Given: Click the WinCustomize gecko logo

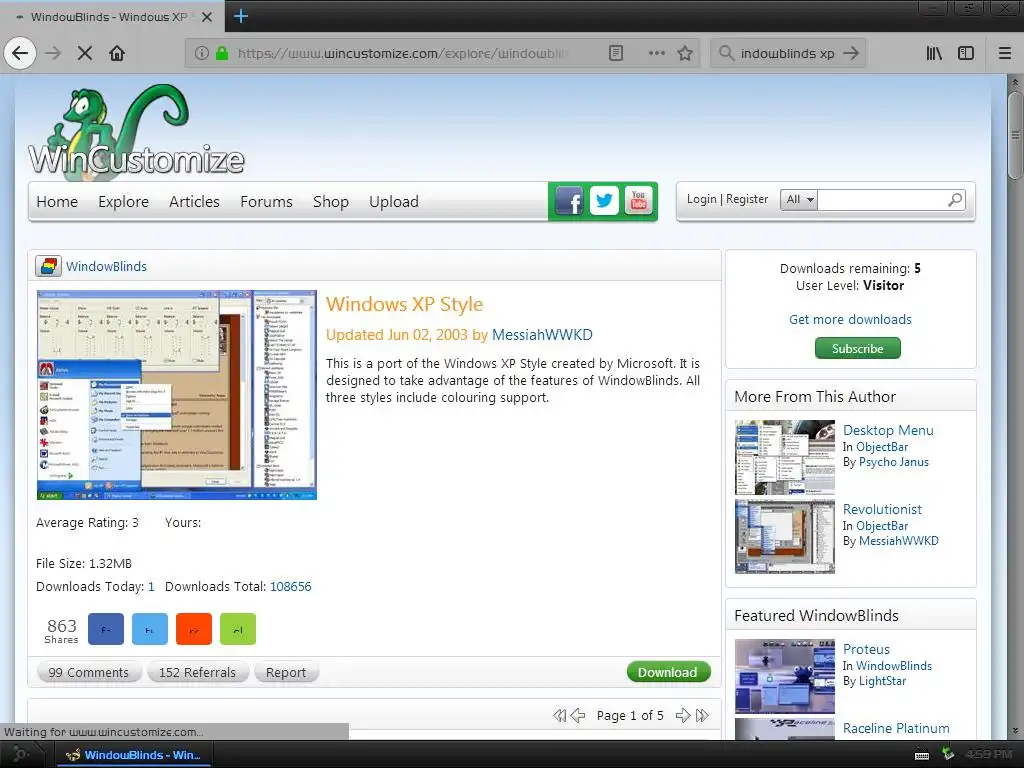Looking at the screenshot, I should 136,131.
